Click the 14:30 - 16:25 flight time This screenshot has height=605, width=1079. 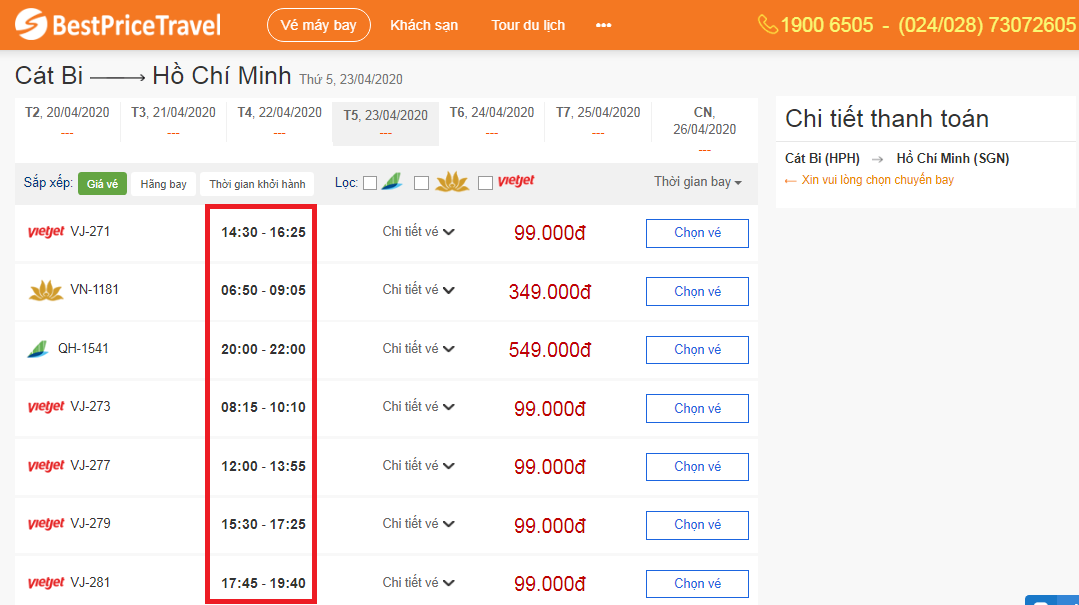263,233
